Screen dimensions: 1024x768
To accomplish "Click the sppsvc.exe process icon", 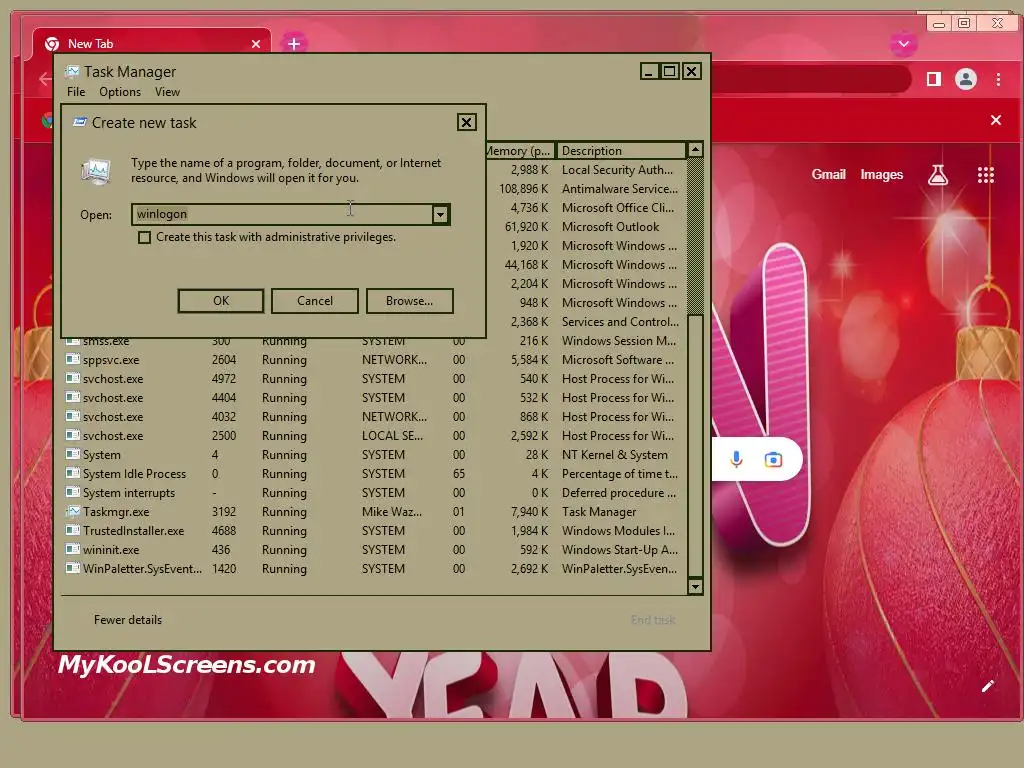I will (x=72, y=359).
